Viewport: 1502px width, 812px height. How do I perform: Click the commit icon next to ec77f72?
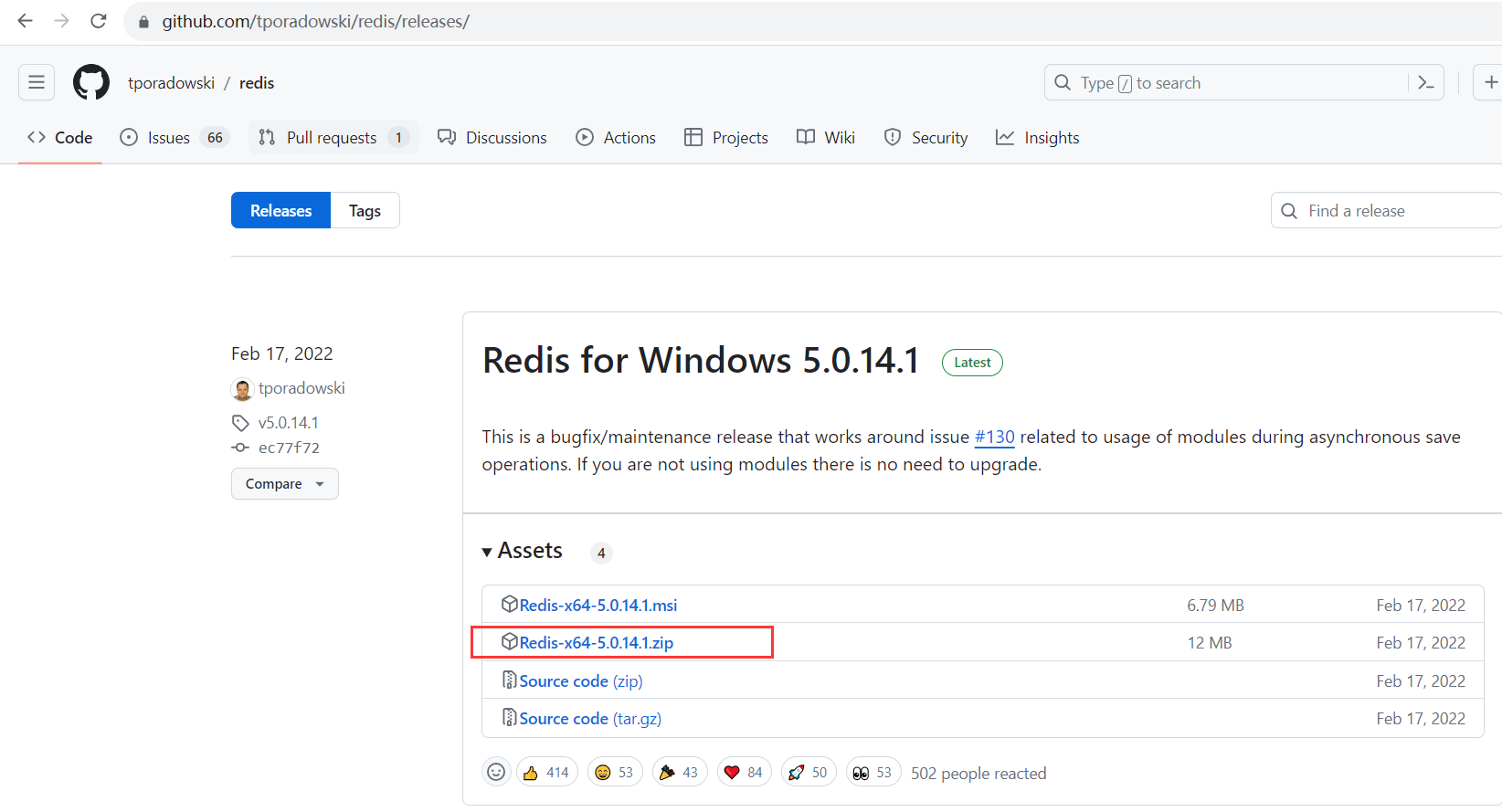click(240, 448)
